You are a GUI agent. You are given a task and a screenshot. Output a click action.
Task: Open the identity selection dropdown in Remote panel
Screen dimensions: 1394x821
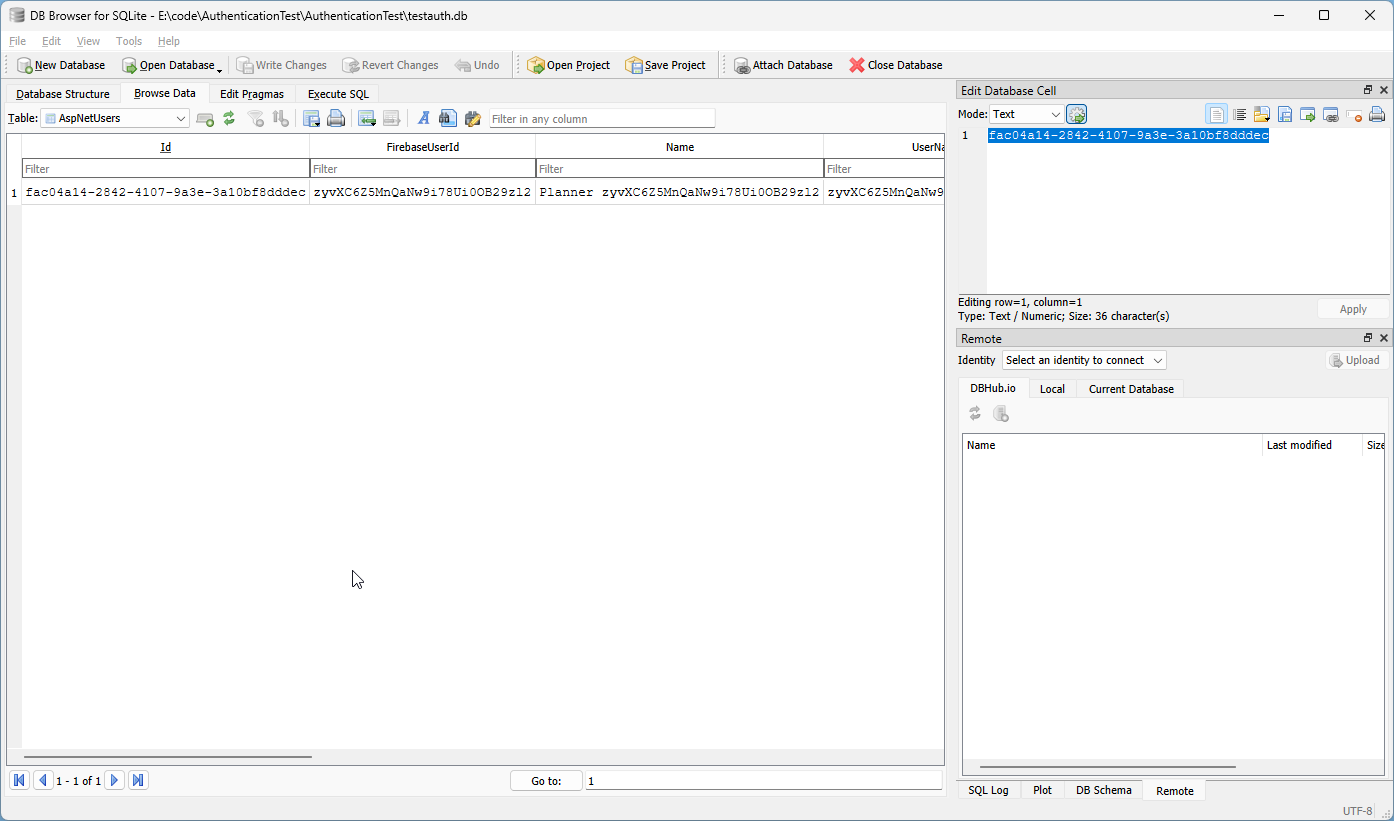[1083, 360]
